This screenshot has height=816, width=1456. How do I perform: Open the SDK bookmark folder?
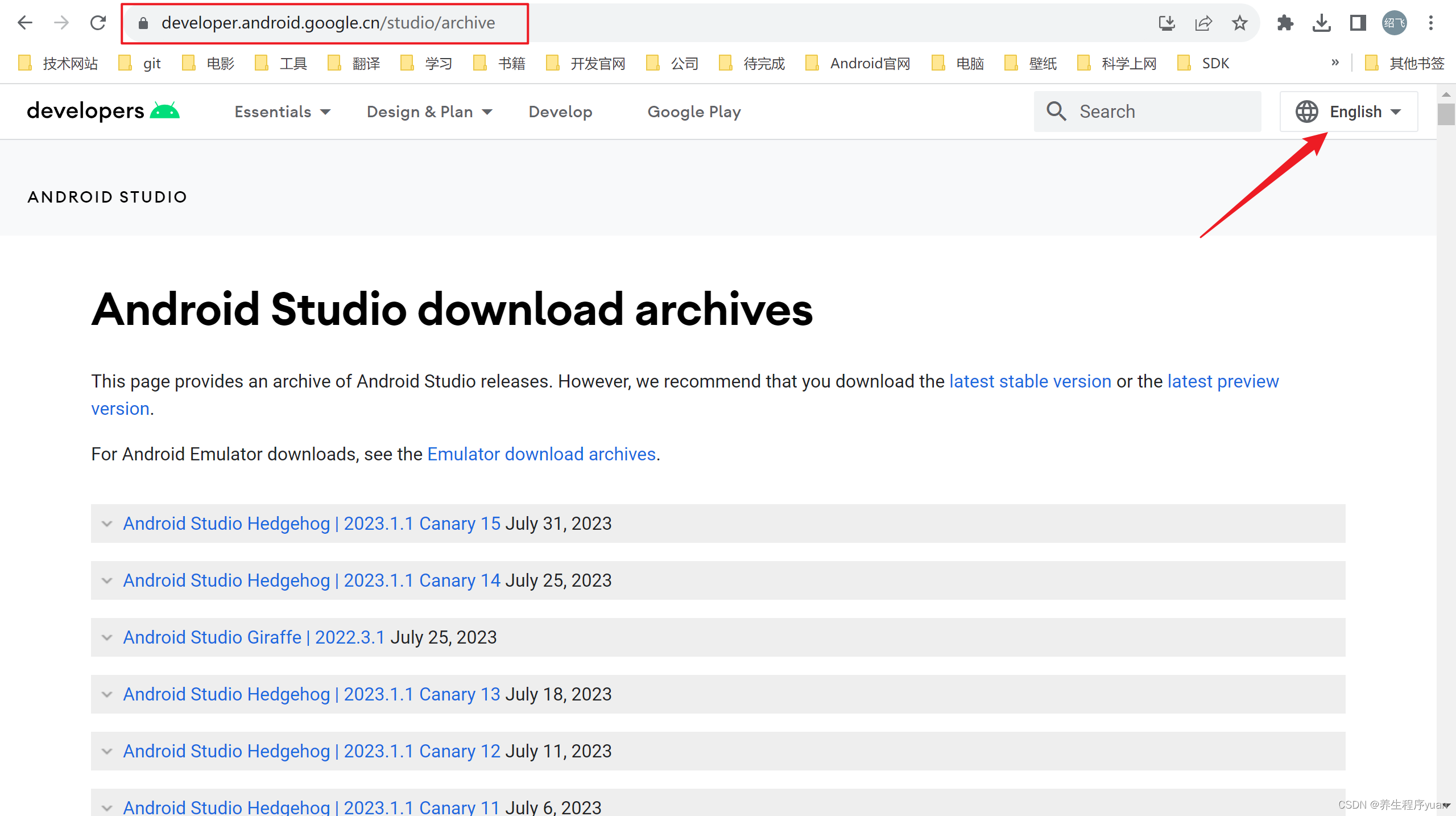pos(1203,63)
